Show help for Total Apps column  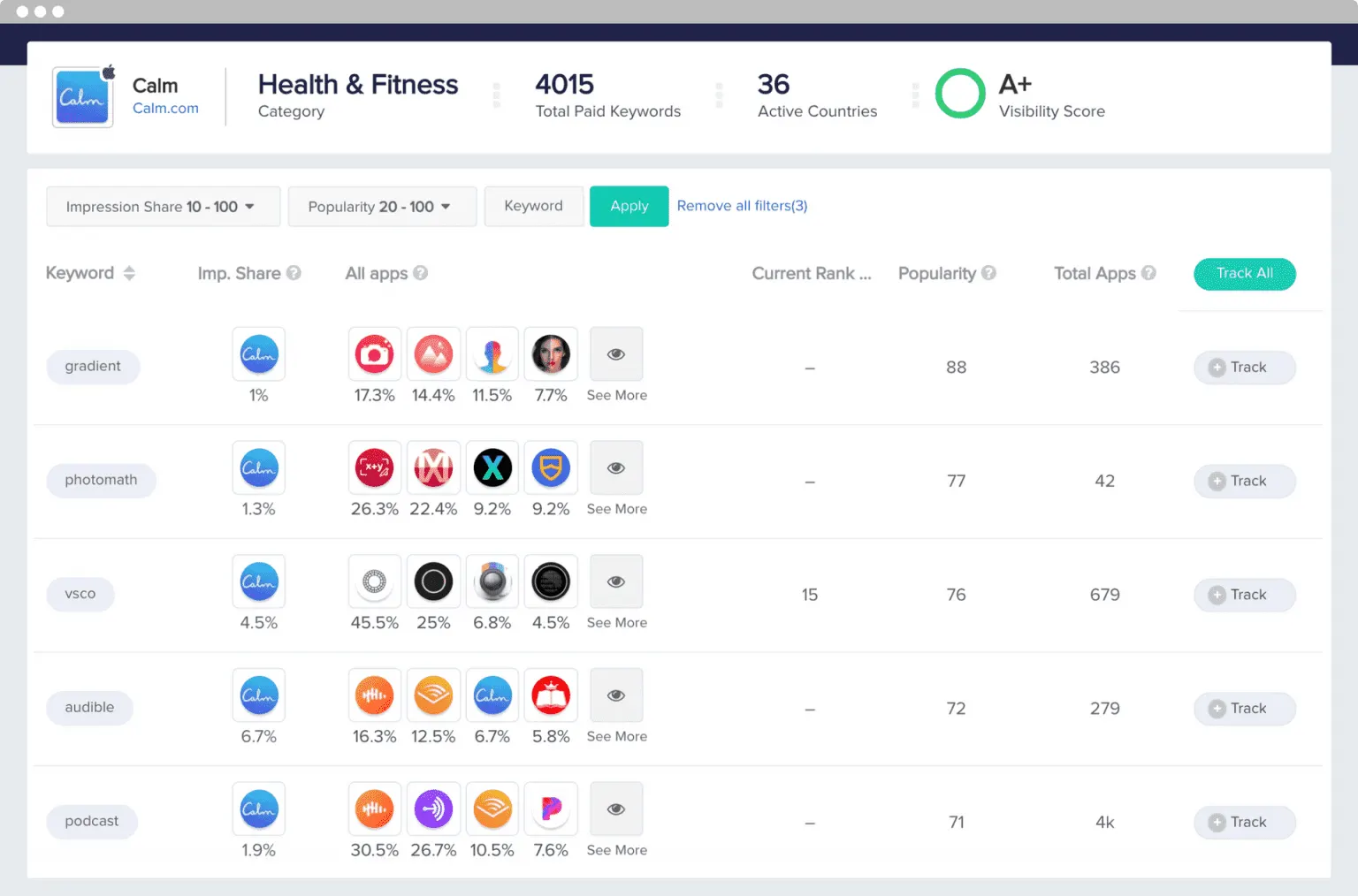click(x=1148, y=273)
